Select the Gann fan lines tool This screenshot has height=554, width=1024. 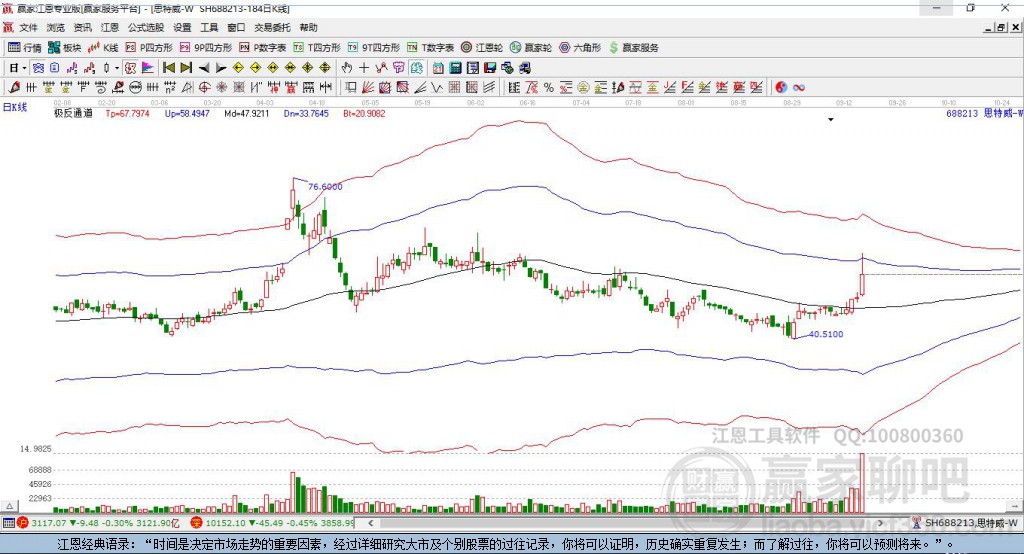click(x=367, y=87)
